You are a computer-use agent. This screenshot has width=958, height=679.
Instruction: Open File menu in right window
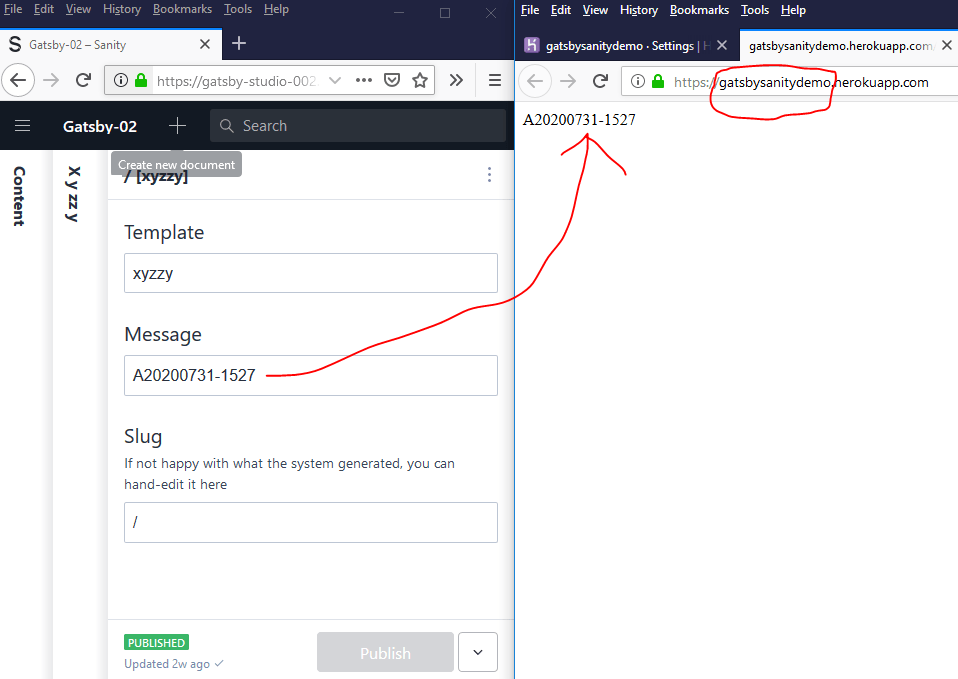(530, 10)
